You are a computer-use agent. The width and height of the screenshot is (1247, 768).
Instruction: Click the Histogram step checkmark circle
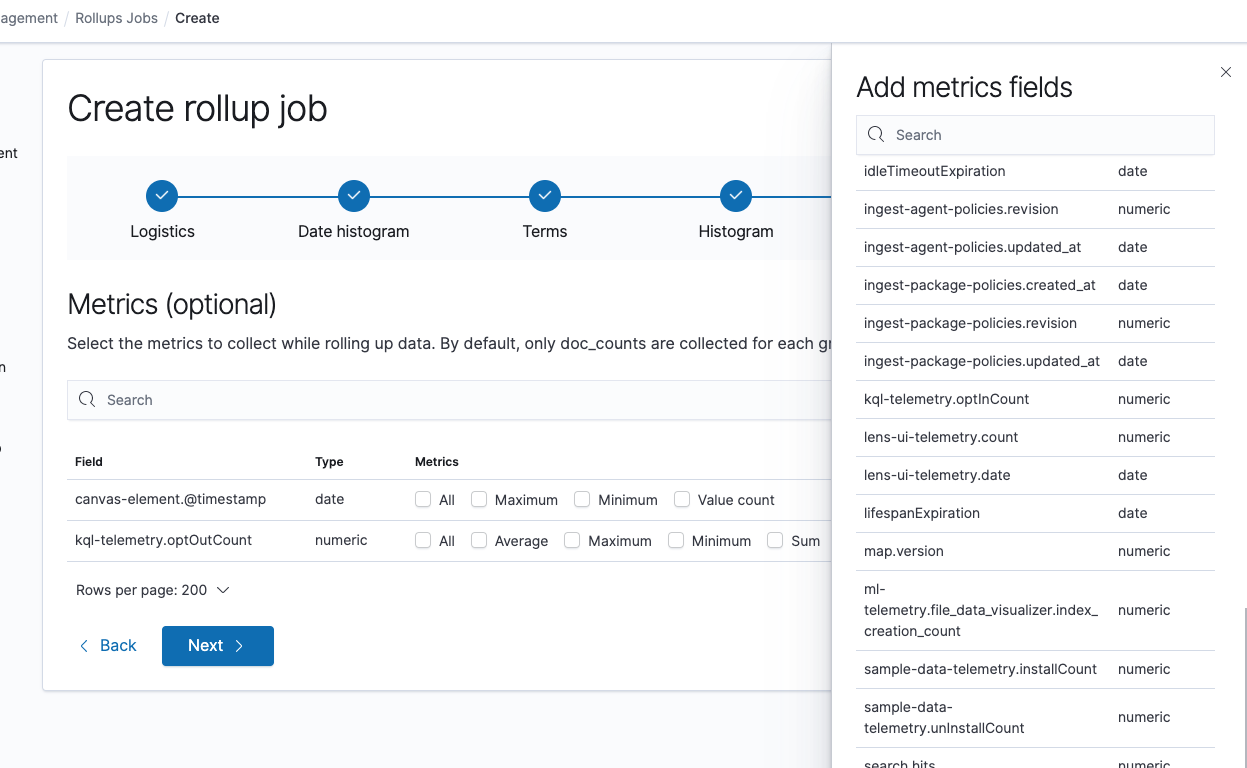click(x=736, y=196)
